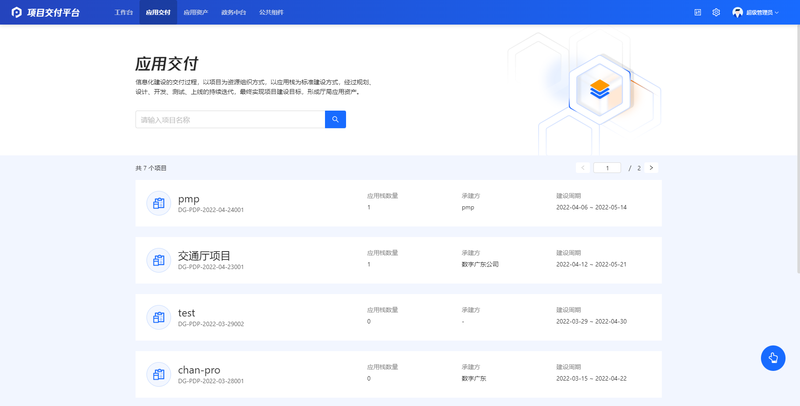The width and height of the screenshot is (800, 406).
Task: Open the chan-pro project title
Action: point(199,369)
